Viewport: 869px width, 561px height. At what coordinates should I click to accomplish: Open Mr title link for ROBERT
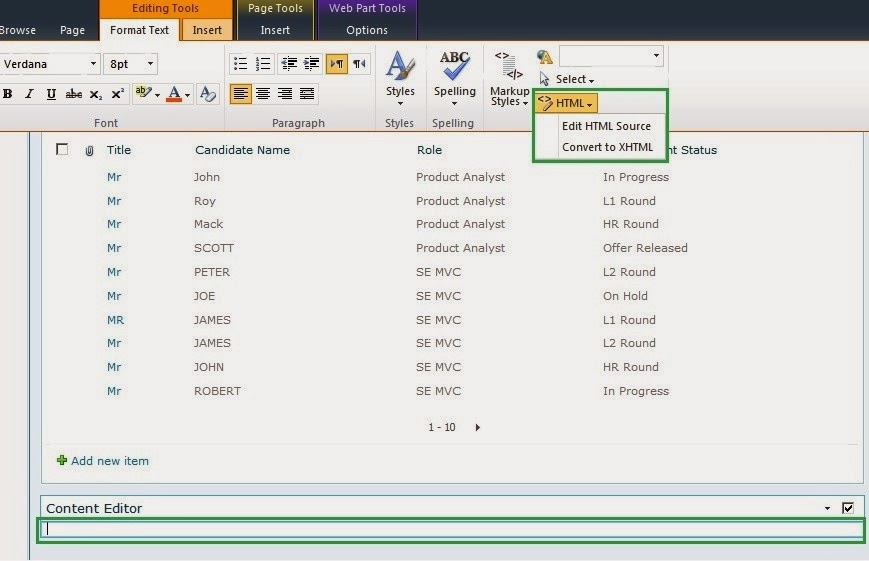pyautogui.click(x=114, y=391)
